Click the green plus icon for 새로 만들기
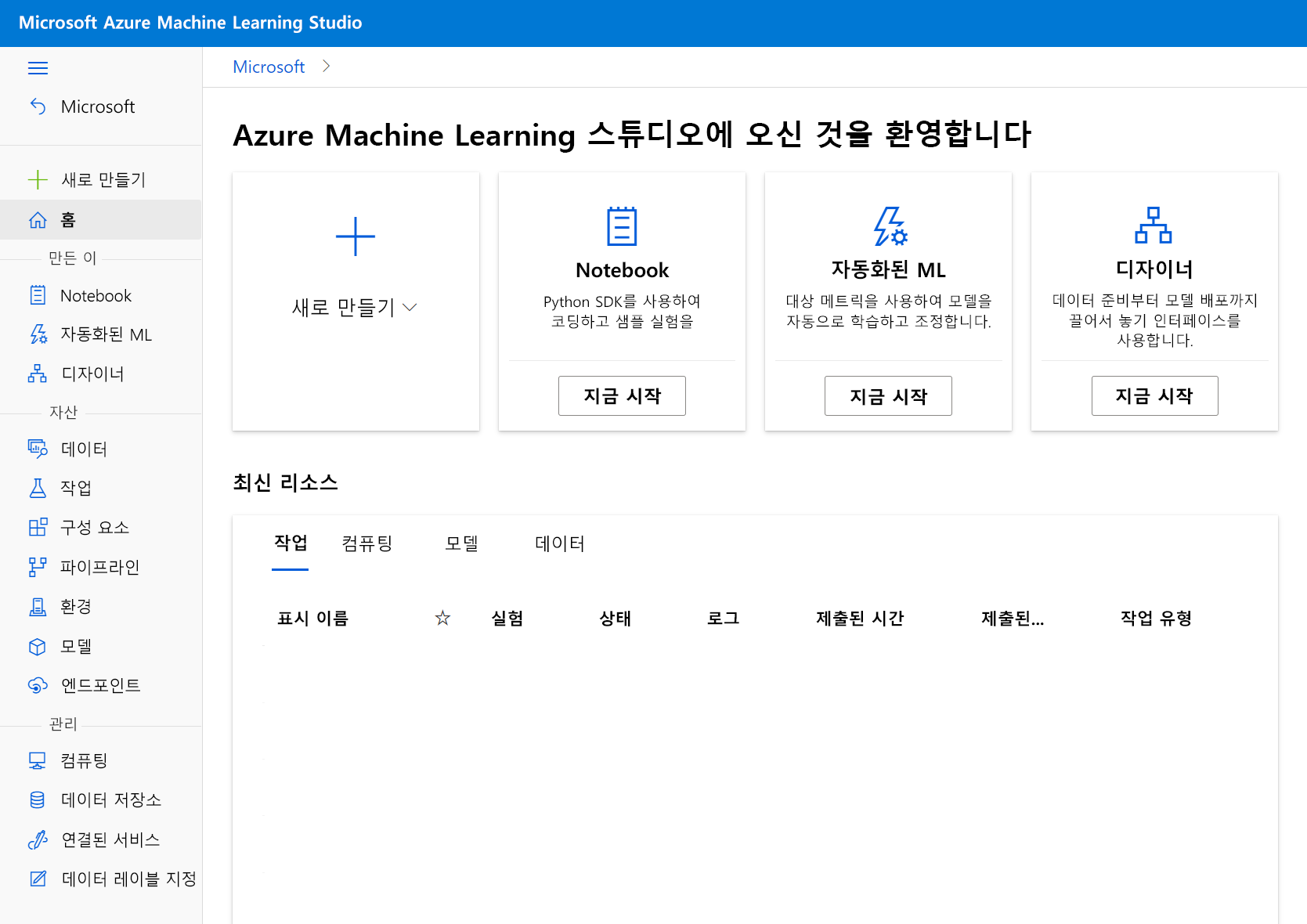 (x=38, y=179)
